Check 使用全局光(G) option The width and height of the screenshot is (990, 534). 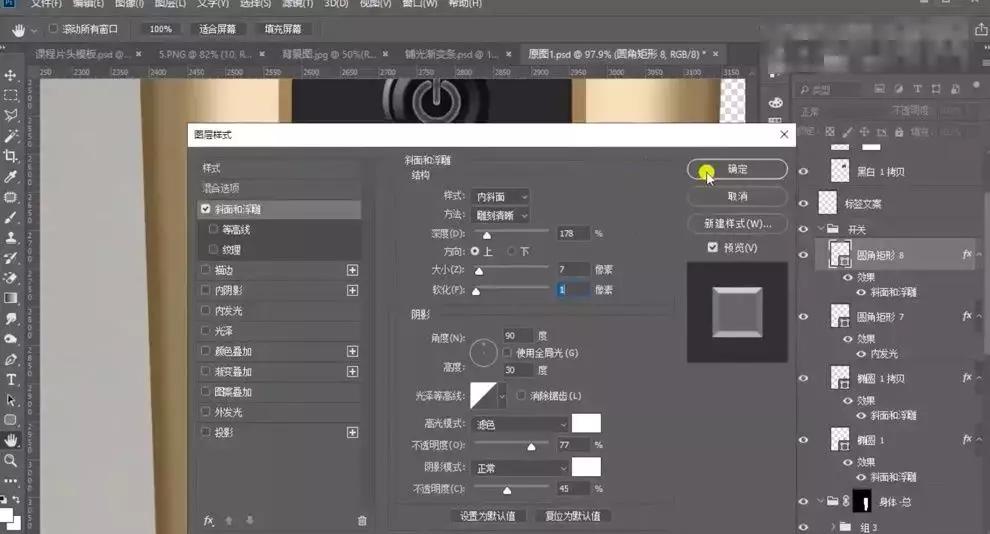(x=508, y=353)
